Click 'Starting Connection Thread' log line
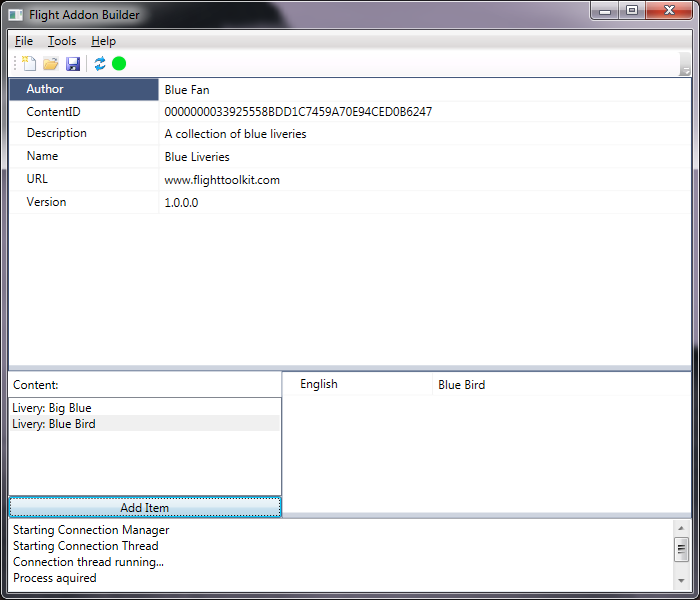 click(x=86, y=546)
